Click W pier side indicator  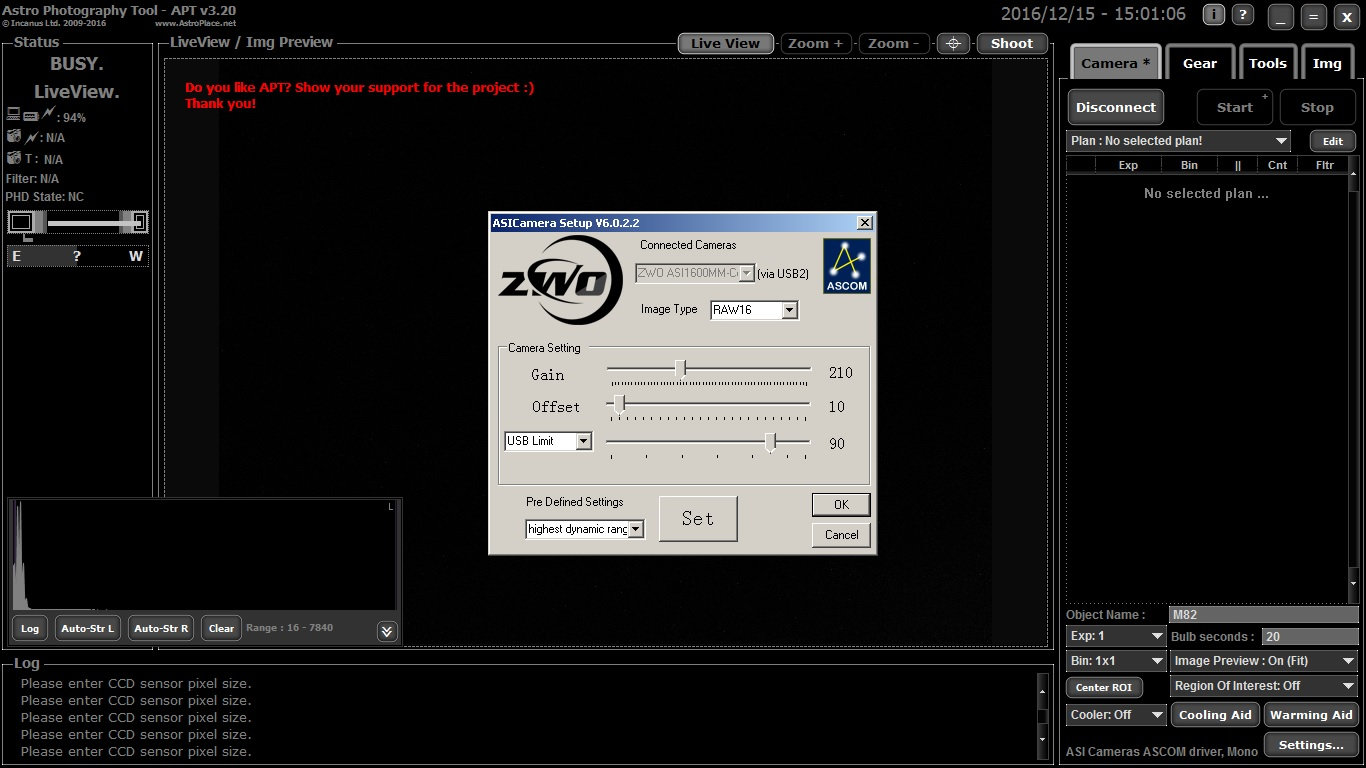(x=136, y=256)
